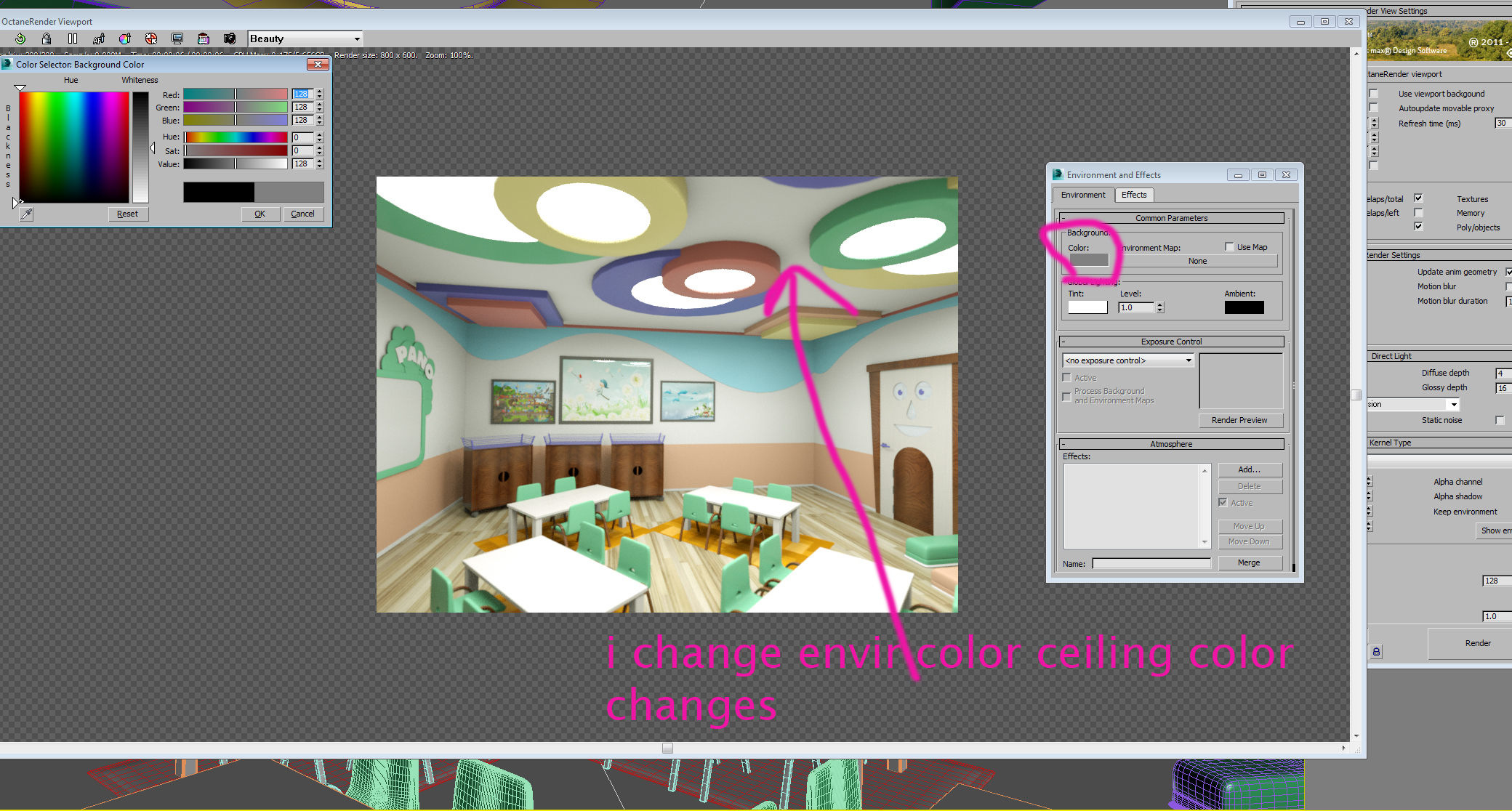Open the no exposure control dropdown

point(1128,360)
